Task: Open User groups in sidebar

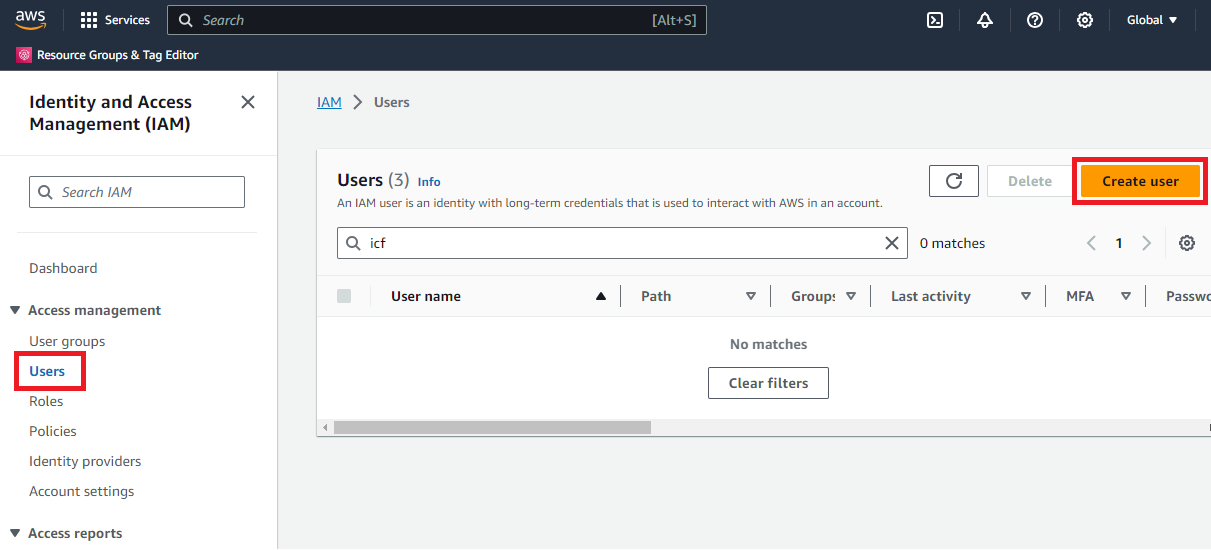Action: coord(67,341)
